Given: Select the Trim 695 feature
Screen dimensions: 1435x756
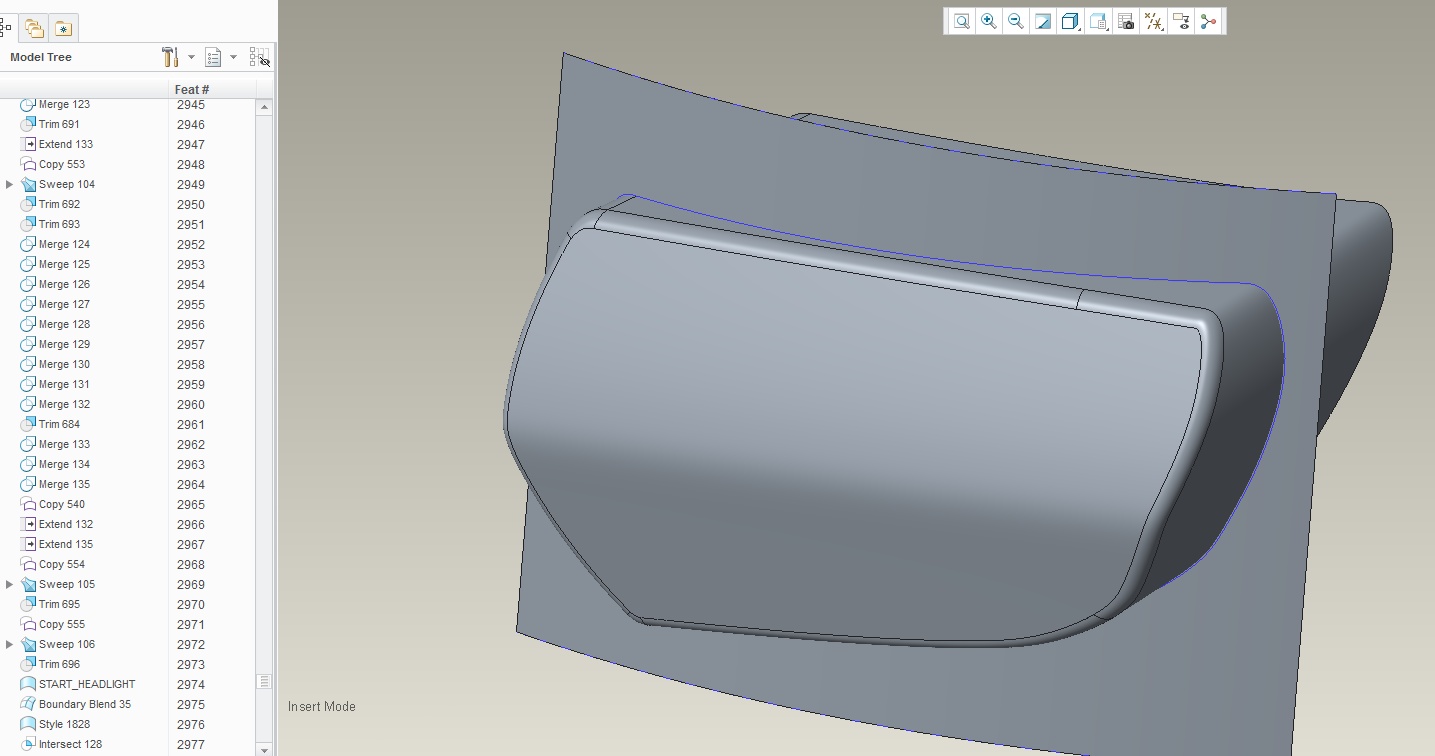Looking at the screenshot, I should pyautogui.click(x=59, y=604).
